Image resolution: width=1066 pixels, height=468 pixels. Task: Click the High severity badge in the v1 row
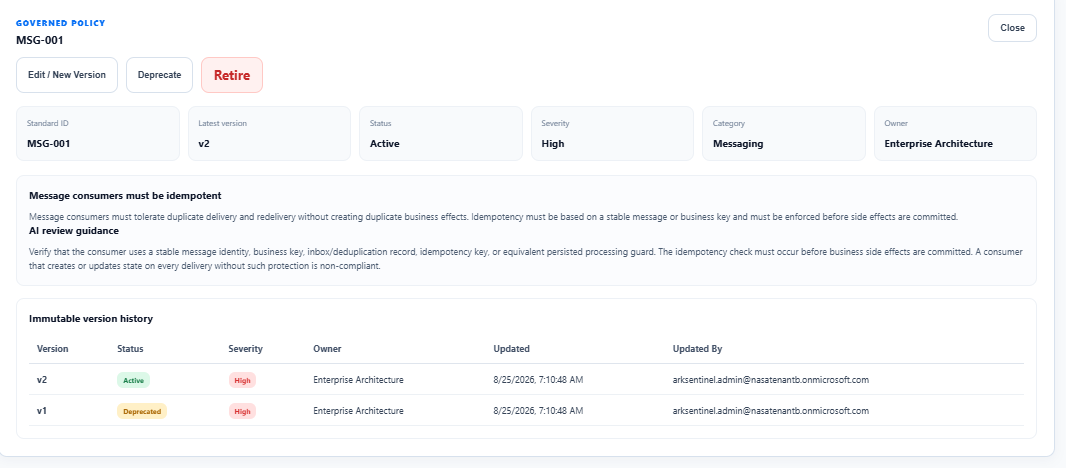242,412
